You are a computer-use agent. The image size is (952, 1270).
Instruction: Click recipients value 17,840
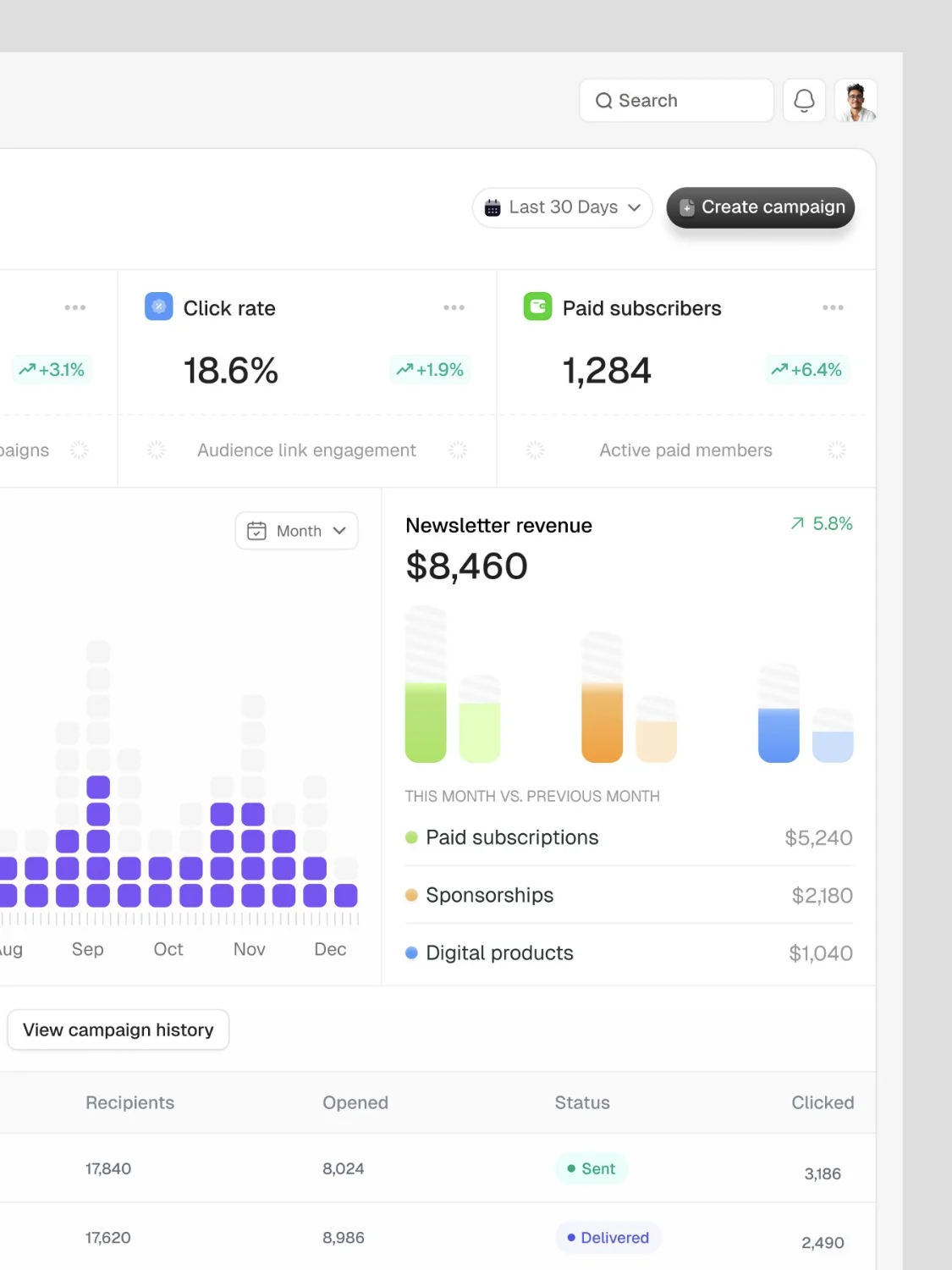click(x=108, y=1168)
